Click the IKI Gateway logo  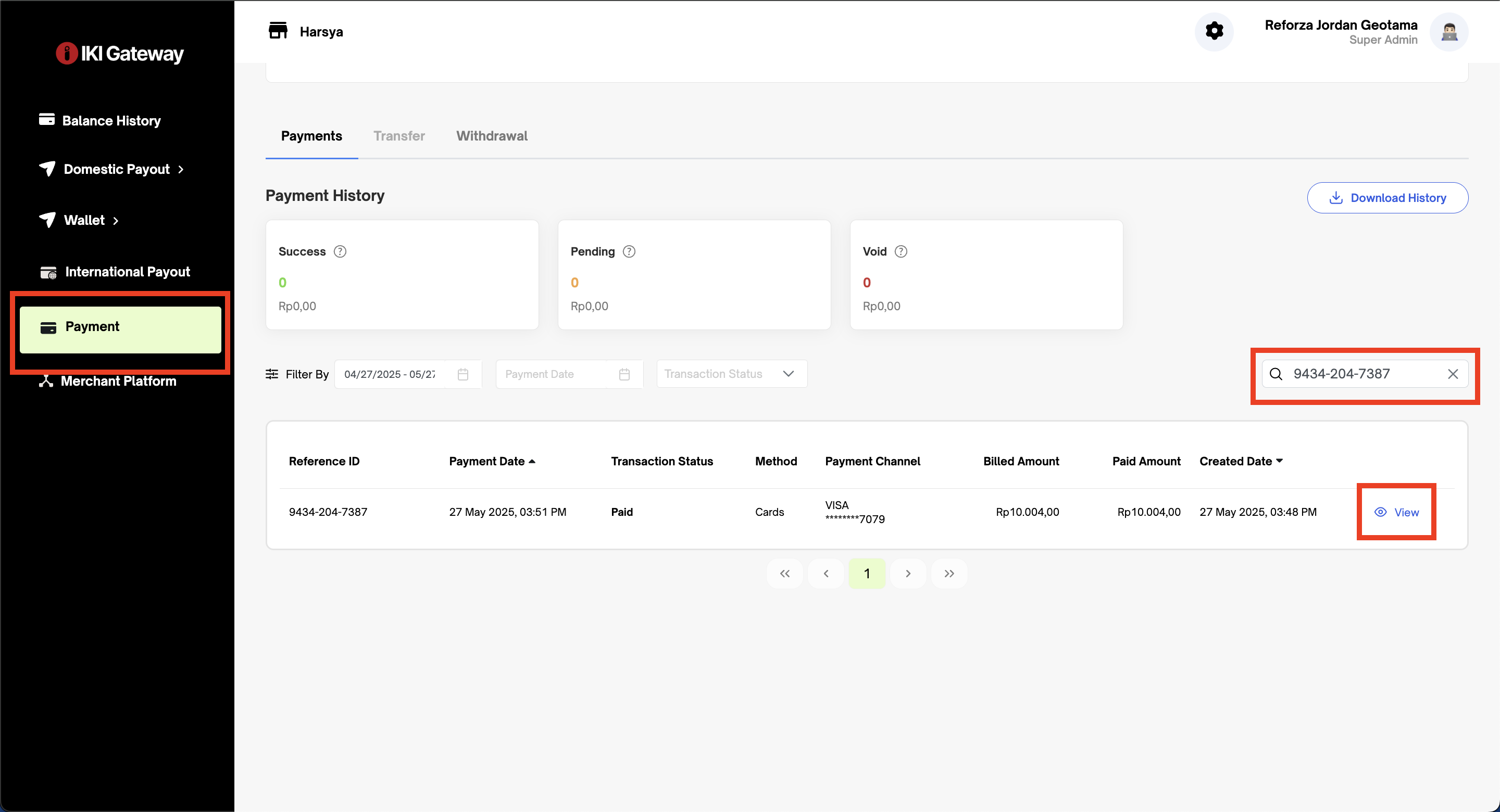120,54
